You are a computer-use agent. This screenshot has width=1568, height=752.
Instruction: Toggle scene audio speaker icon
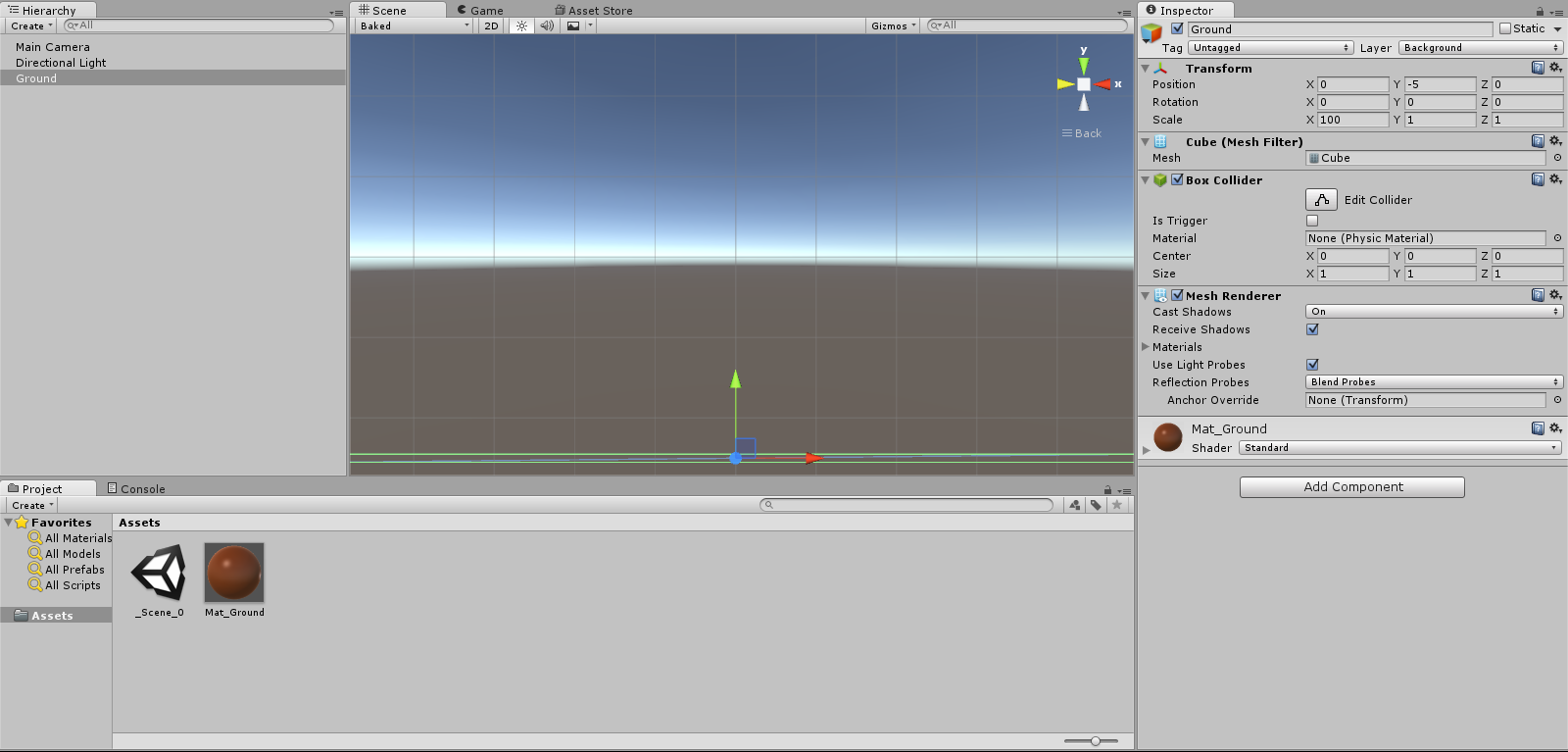(547, 26)
